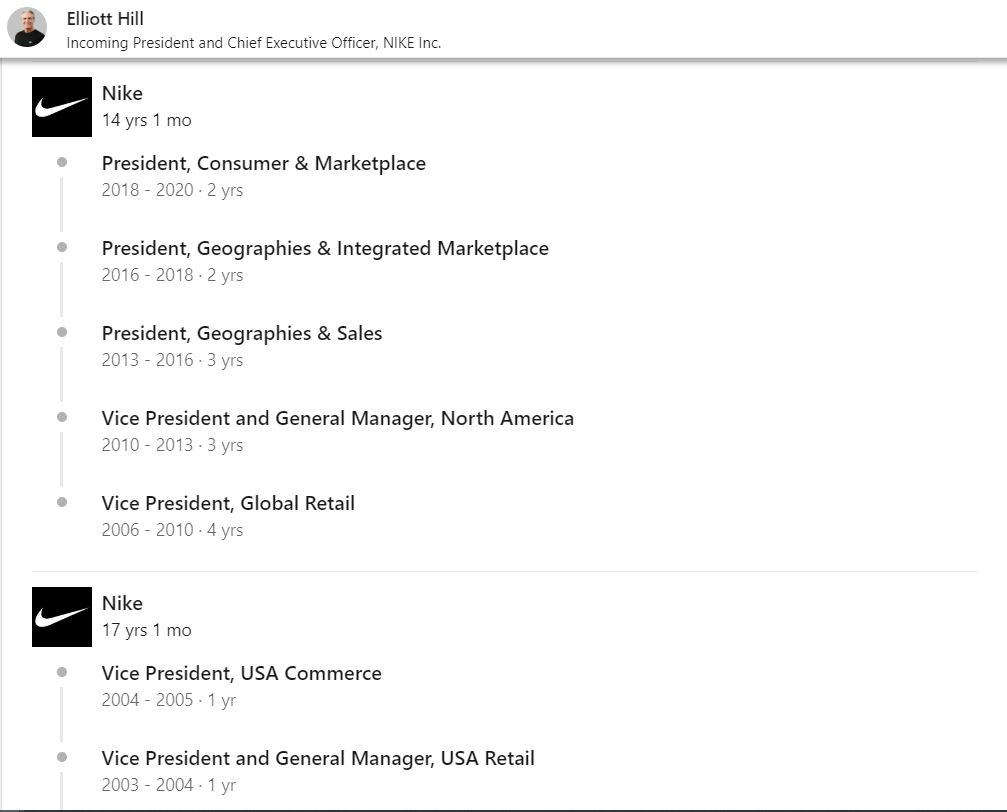
Task: Click timeline dot next to Geographies & Sales
Action: point(62,332)
